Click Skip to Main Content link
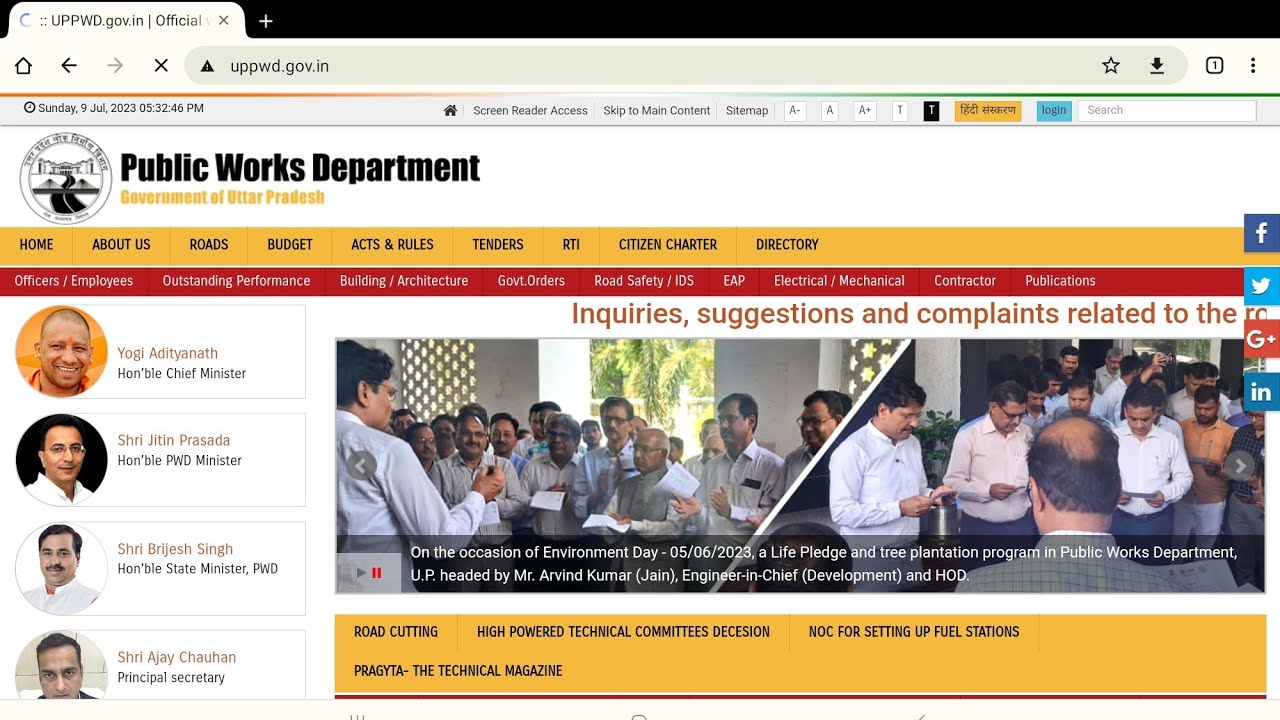This screenshot has height=720, width=1280. click(x=657, y=111)
